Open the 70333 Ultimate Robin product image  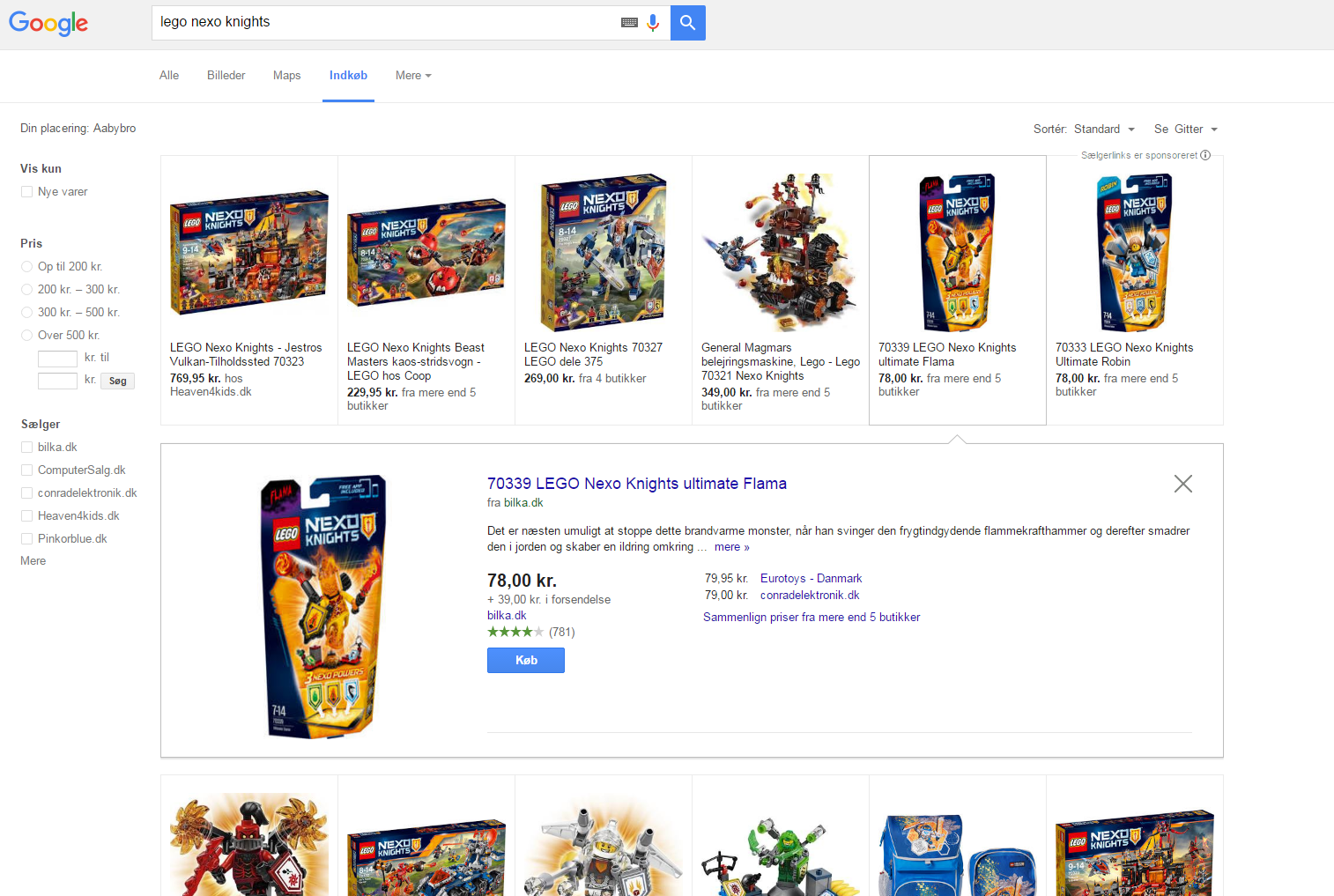point(1135,253)
